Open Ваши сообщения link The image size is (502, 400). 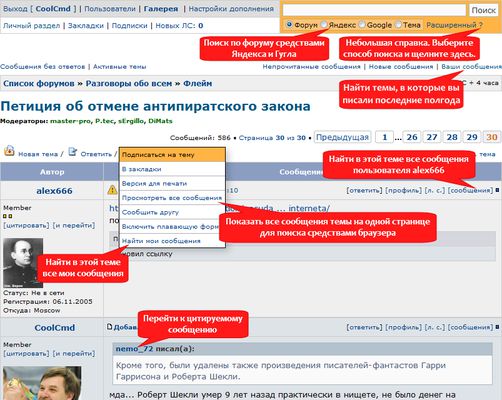pos(471,67)
